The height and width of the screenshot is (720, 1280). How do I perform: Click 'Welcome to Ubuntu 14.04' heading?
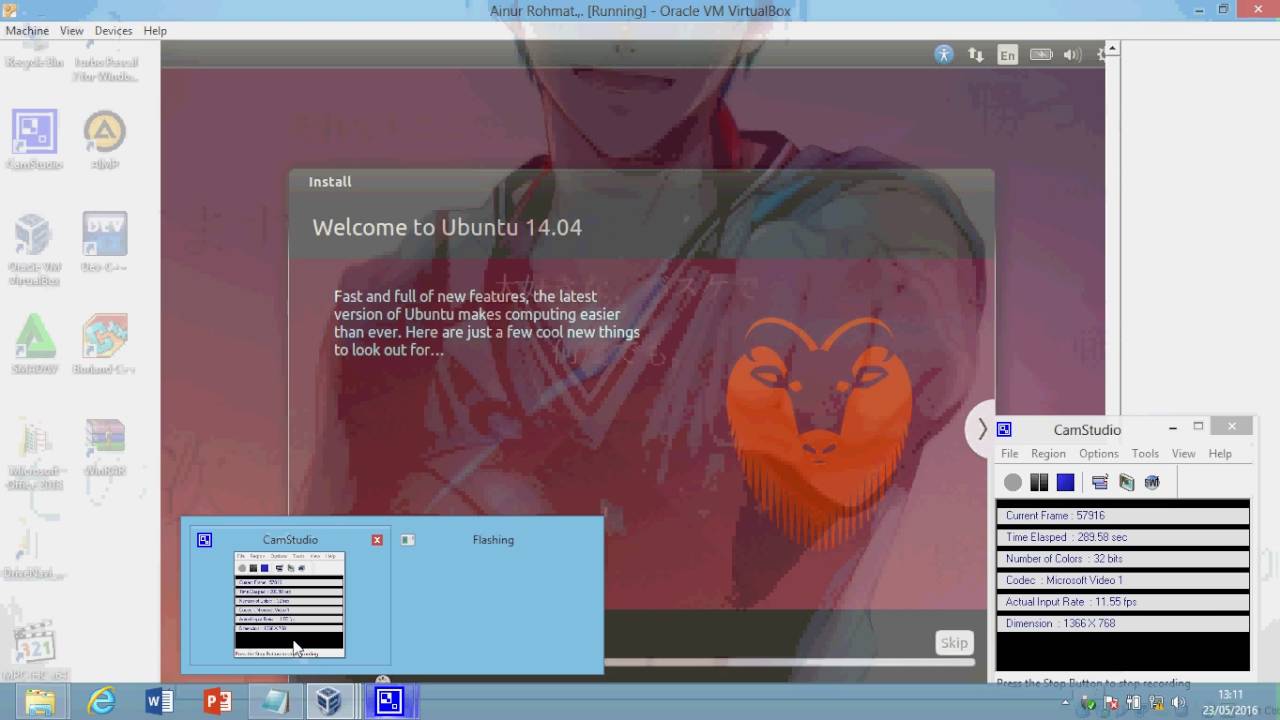pyautogui.click(x=447, y=227)
